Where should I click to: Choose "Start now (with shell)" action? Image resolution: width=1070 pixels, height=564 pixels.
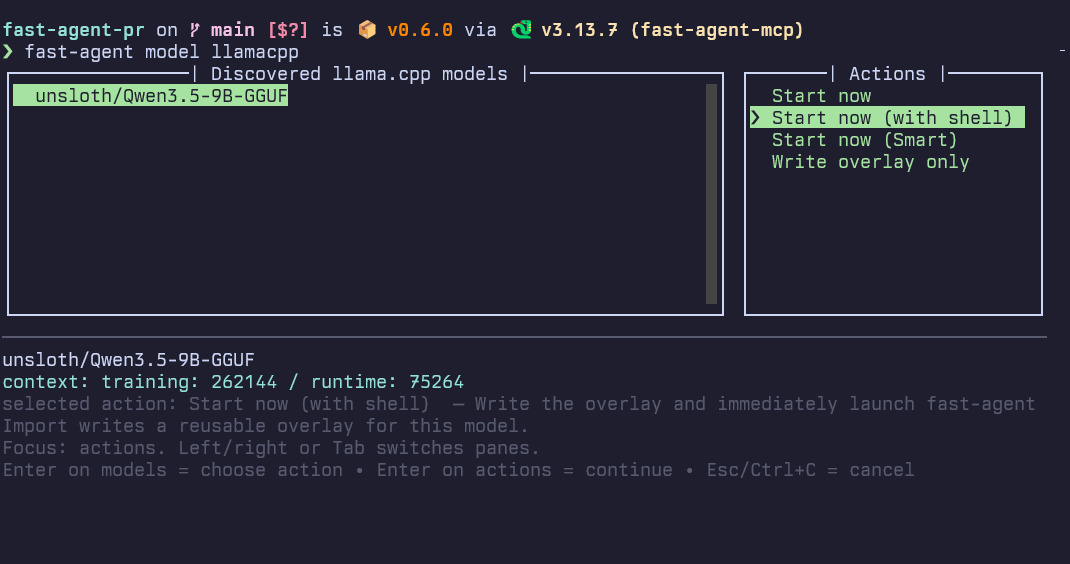[892, 118]
